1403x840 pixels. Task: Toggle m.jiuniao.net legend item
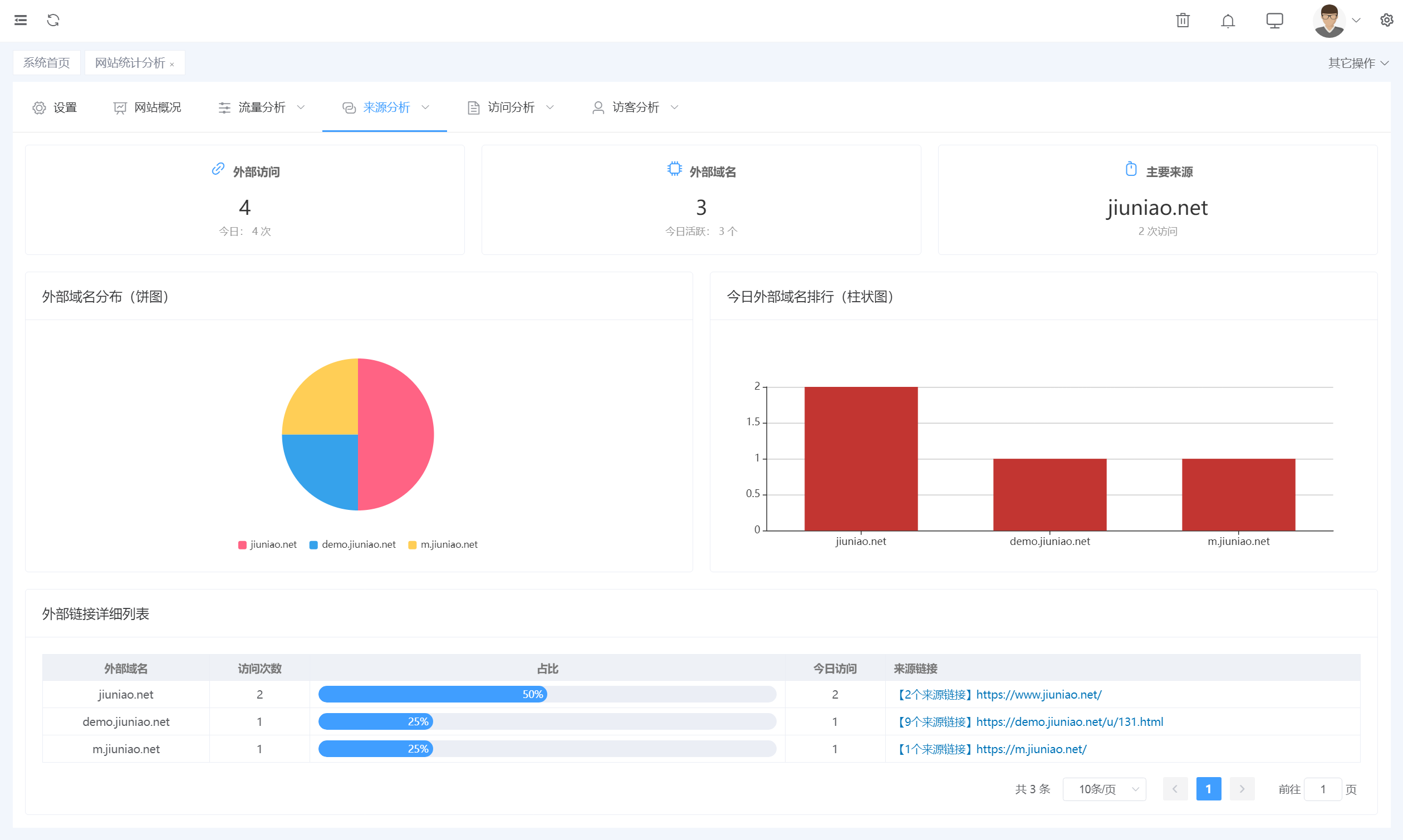[443, 544]
